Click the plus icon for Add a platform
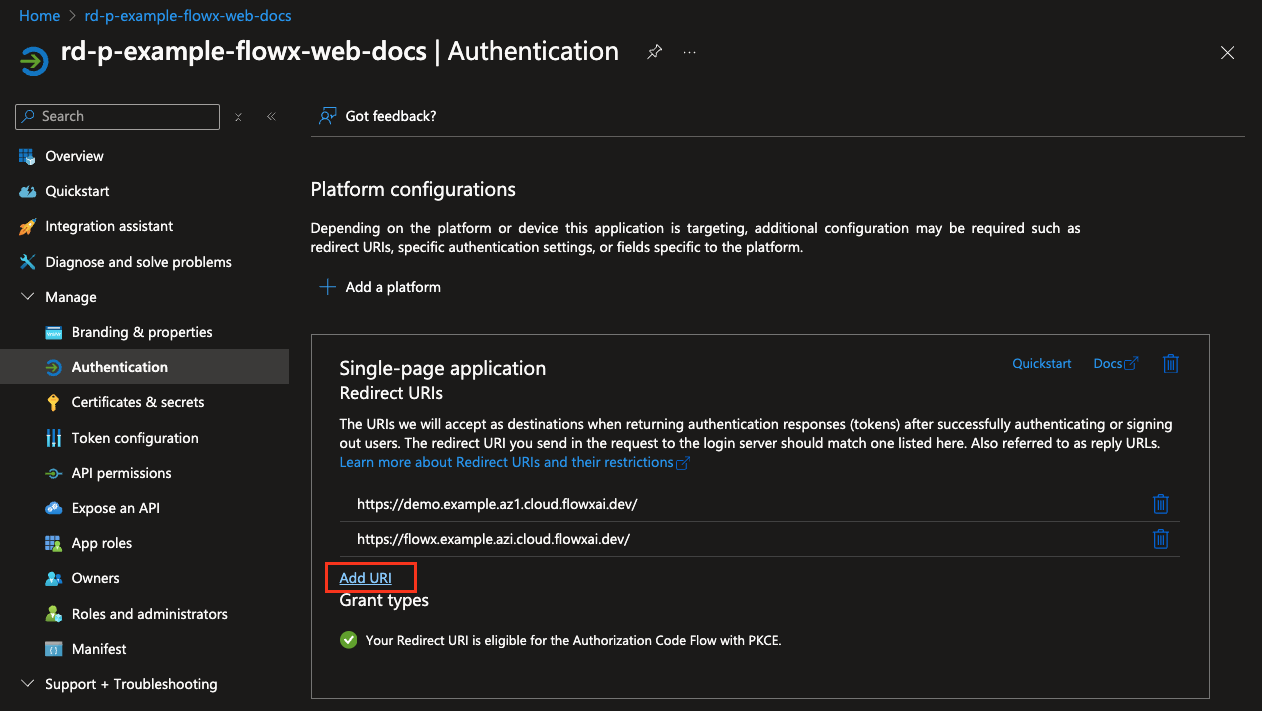The image size is (1262, 711). click(x=327, y=287)
